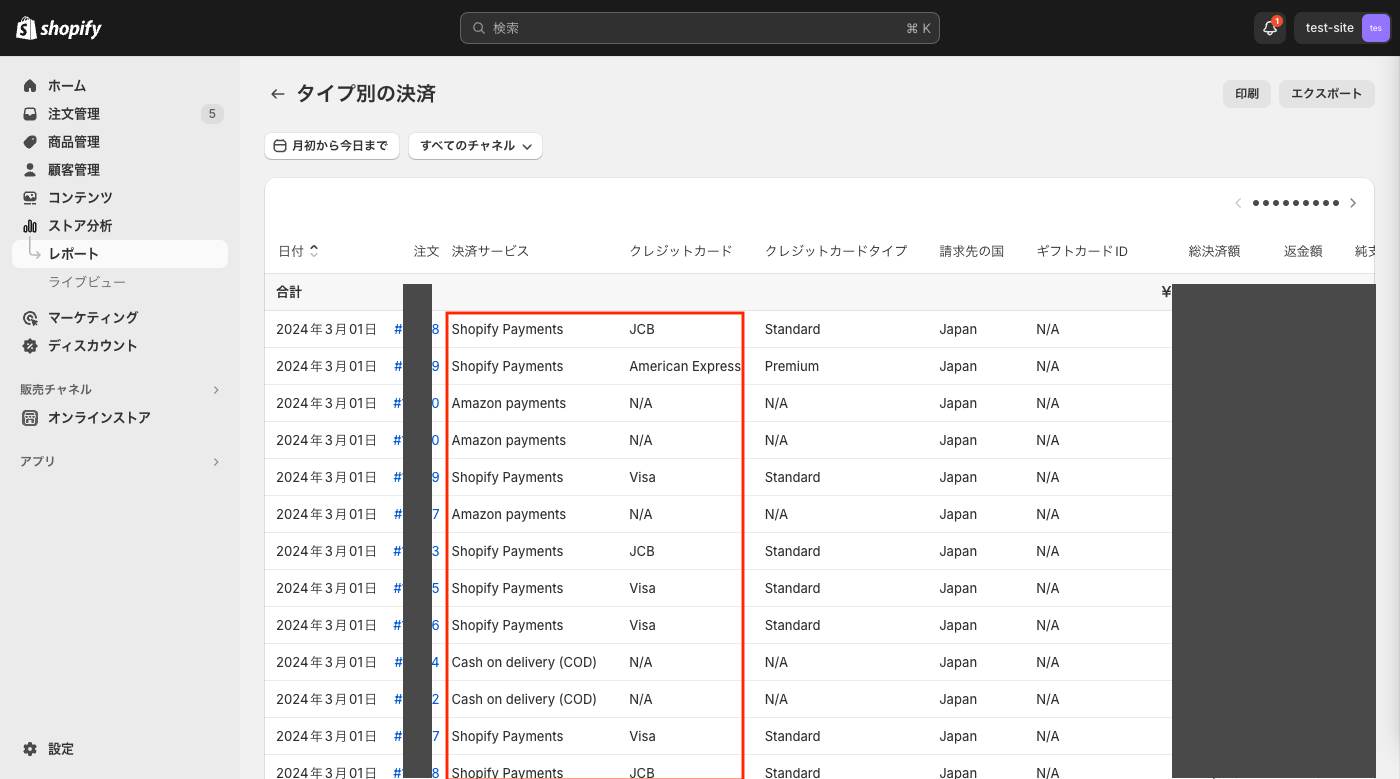Go back using the arrow beside タイプ別の決済

tap(277, 94)
